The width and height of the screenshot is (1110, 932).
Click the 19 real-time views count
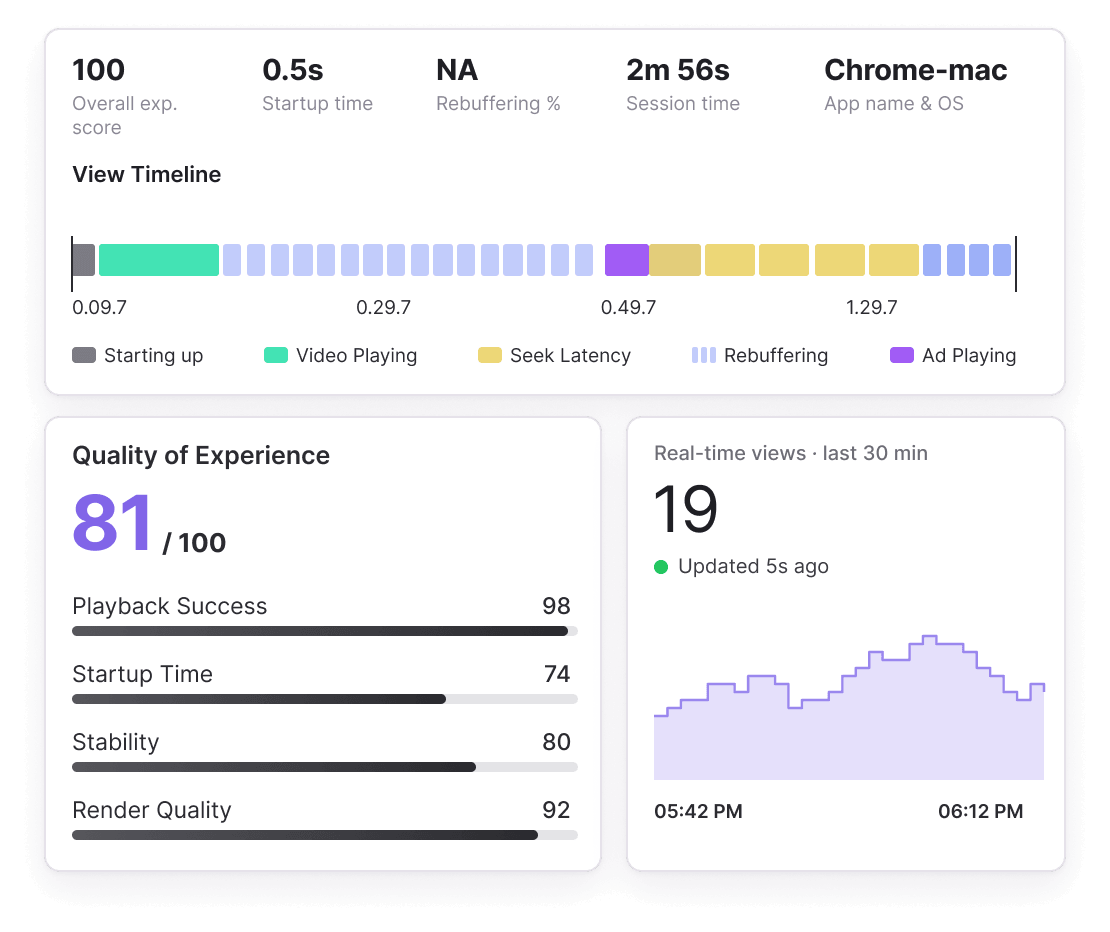(685, 509)
